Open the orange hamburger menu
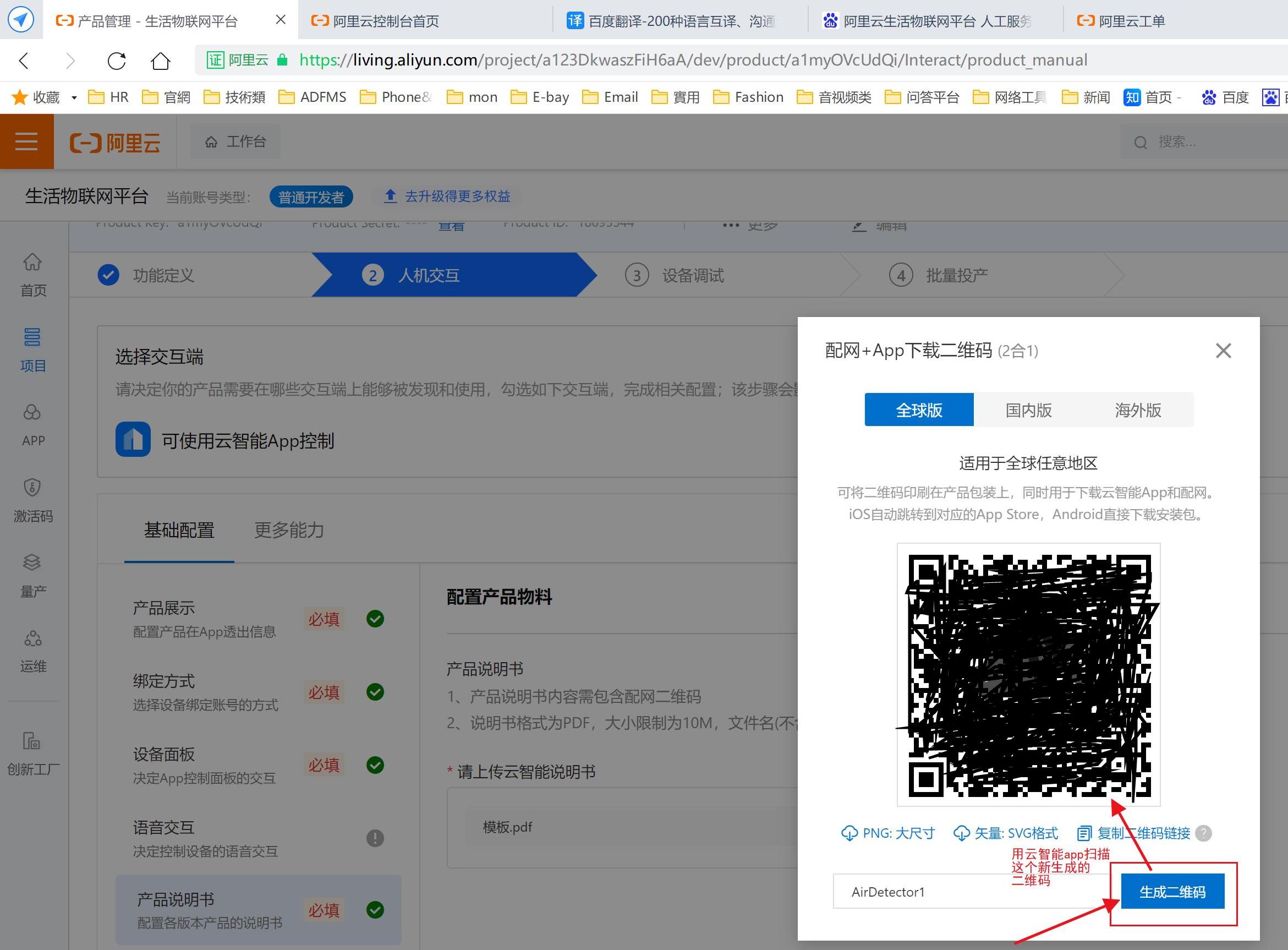The width and height of the screenshot is (1288, 950). tap(26, 141)
